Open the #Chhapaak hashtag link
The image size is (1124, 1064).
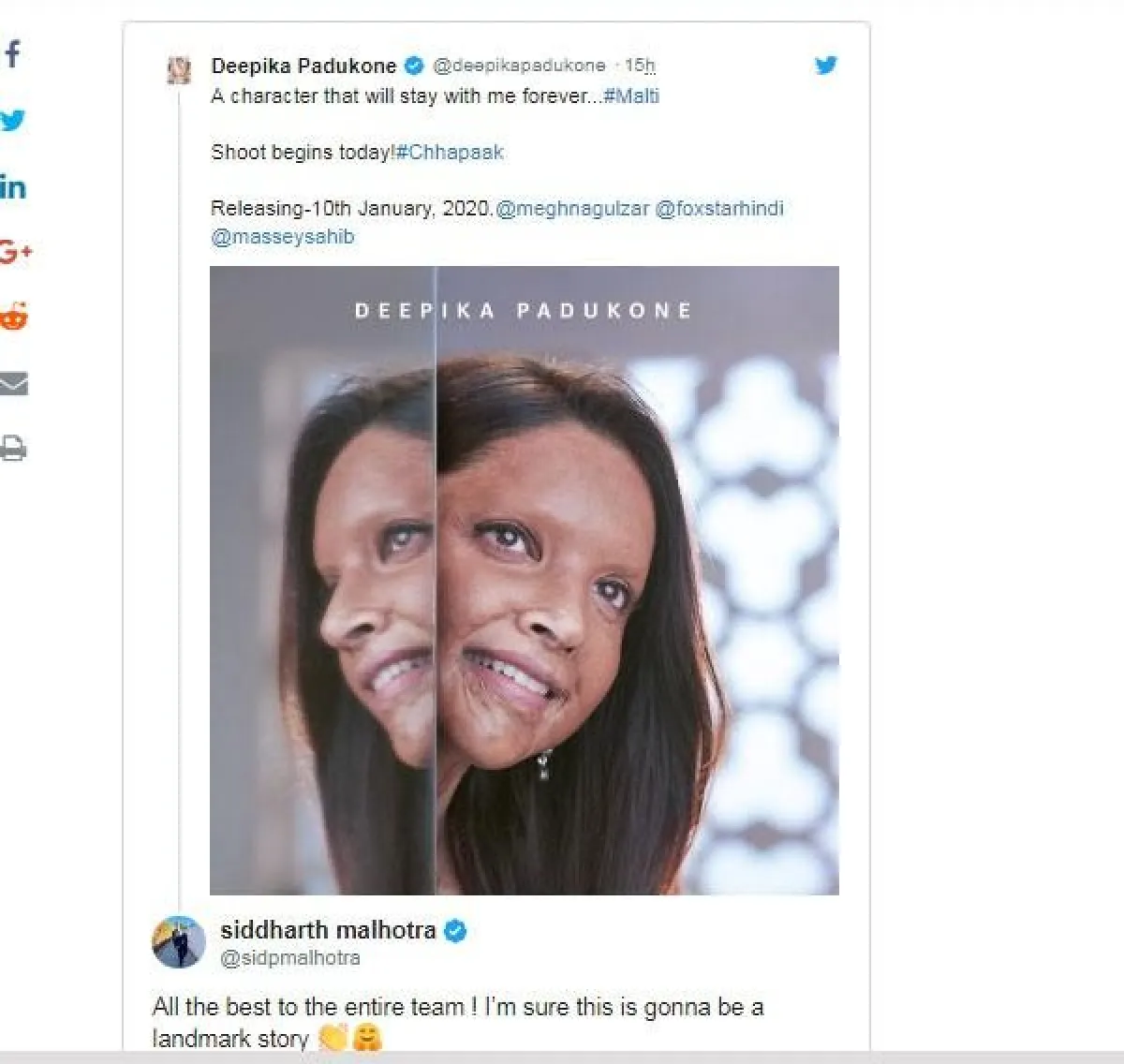coord(450,152)
